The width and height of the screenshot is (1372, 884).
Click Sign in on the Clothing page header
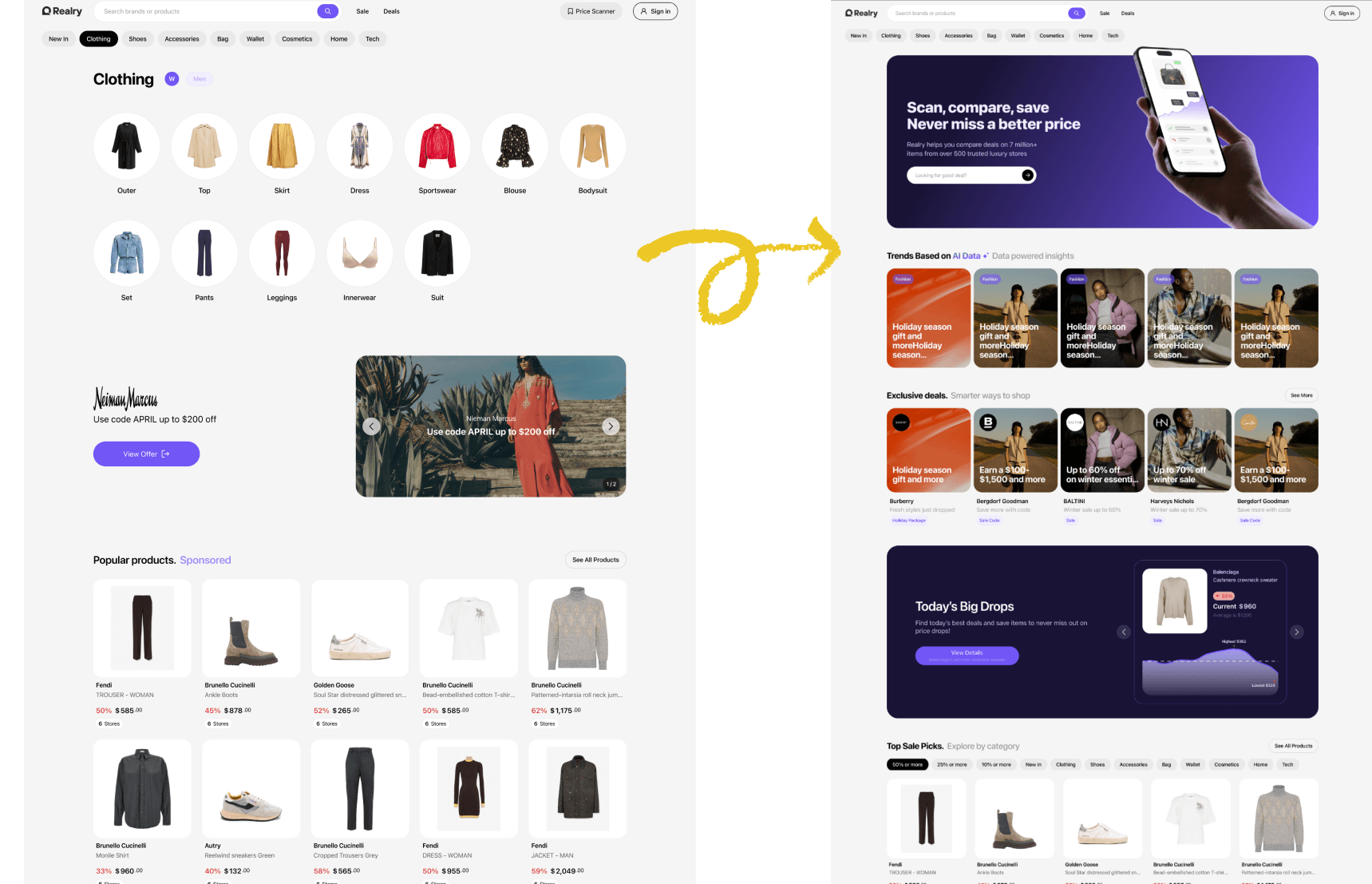(655, 11)
